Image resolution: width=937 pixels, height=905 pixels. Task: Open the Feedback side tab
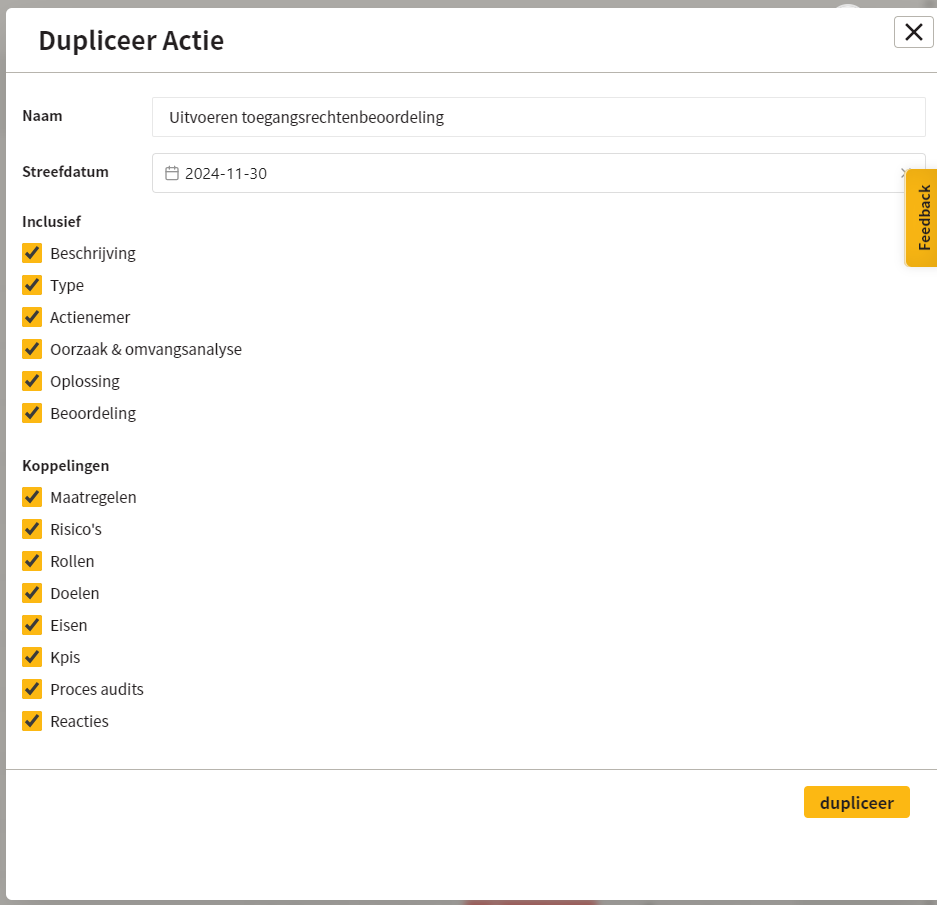922,218
